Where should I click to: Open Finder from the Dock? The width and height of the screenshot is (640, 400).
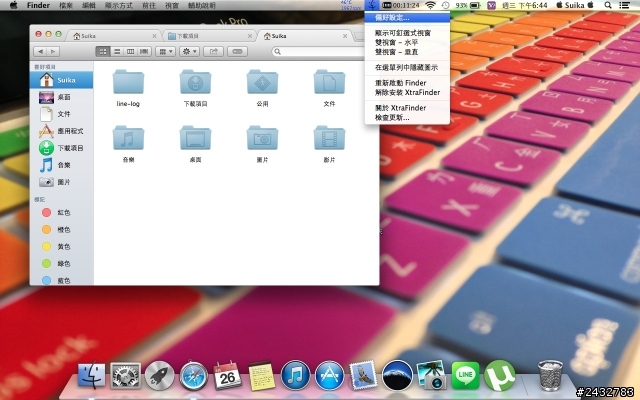91,375
